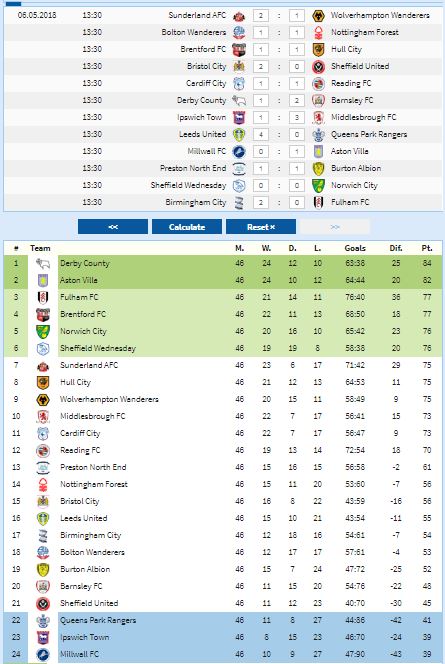Open Brentford FC link in standings
Image resolution: width=445 pixels, height=664 pixels.
click(83, 314)
